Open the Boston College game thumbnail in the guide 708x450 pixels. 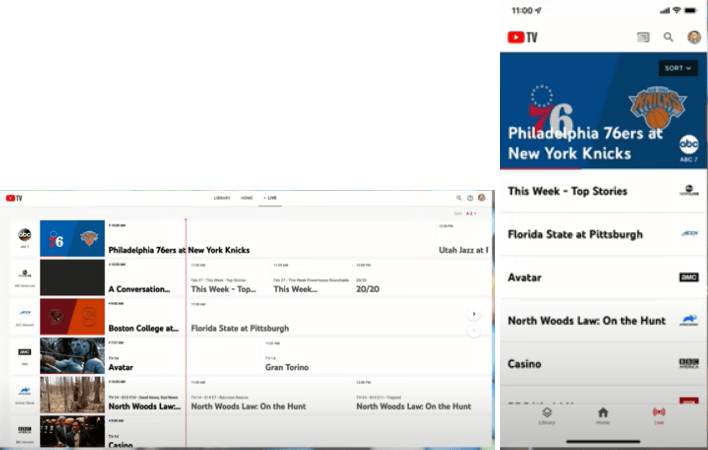pos(72,316)
